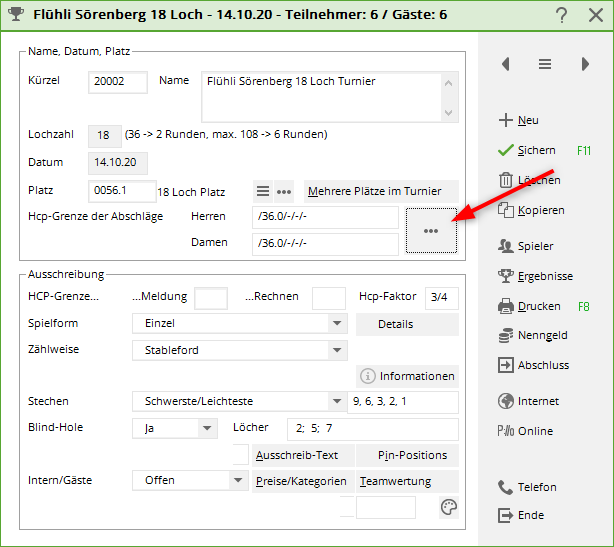614x547 pixels.
Task: Open Preise/Kategorien settings
Action: pyautogui.click(x=303, y=481)
